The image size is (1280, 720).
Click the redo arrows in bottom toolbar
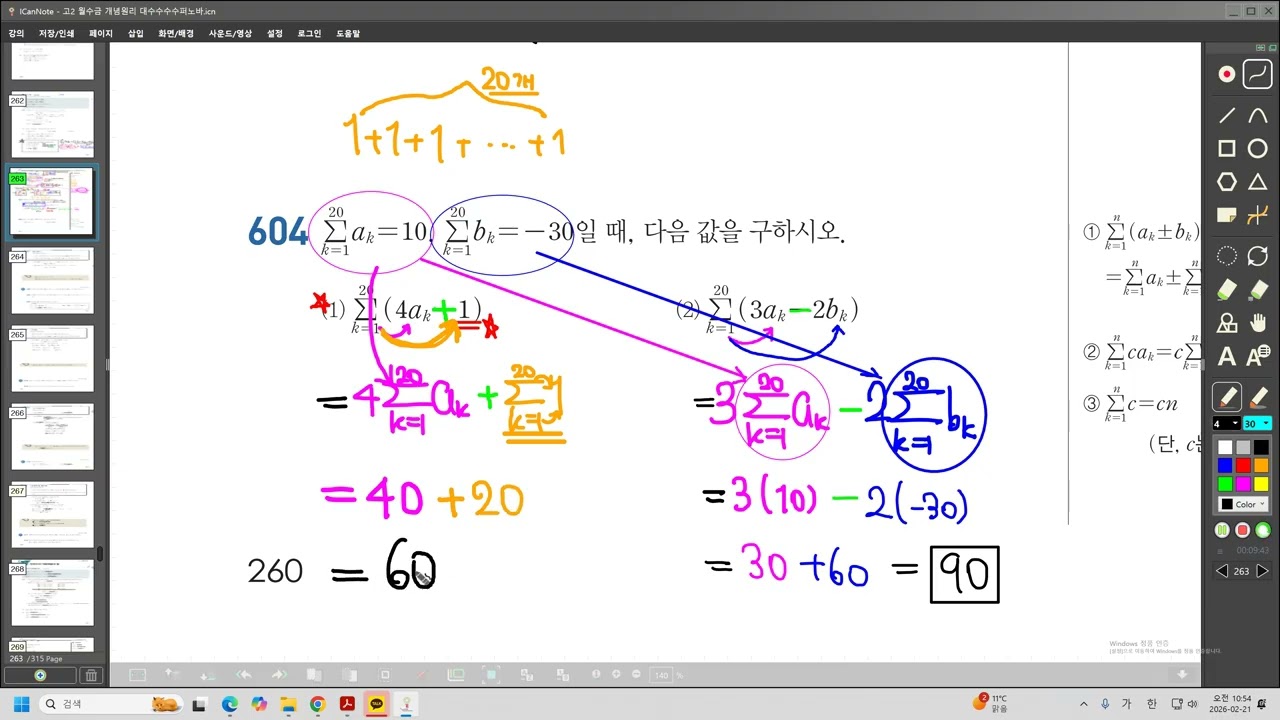(279, 675)
